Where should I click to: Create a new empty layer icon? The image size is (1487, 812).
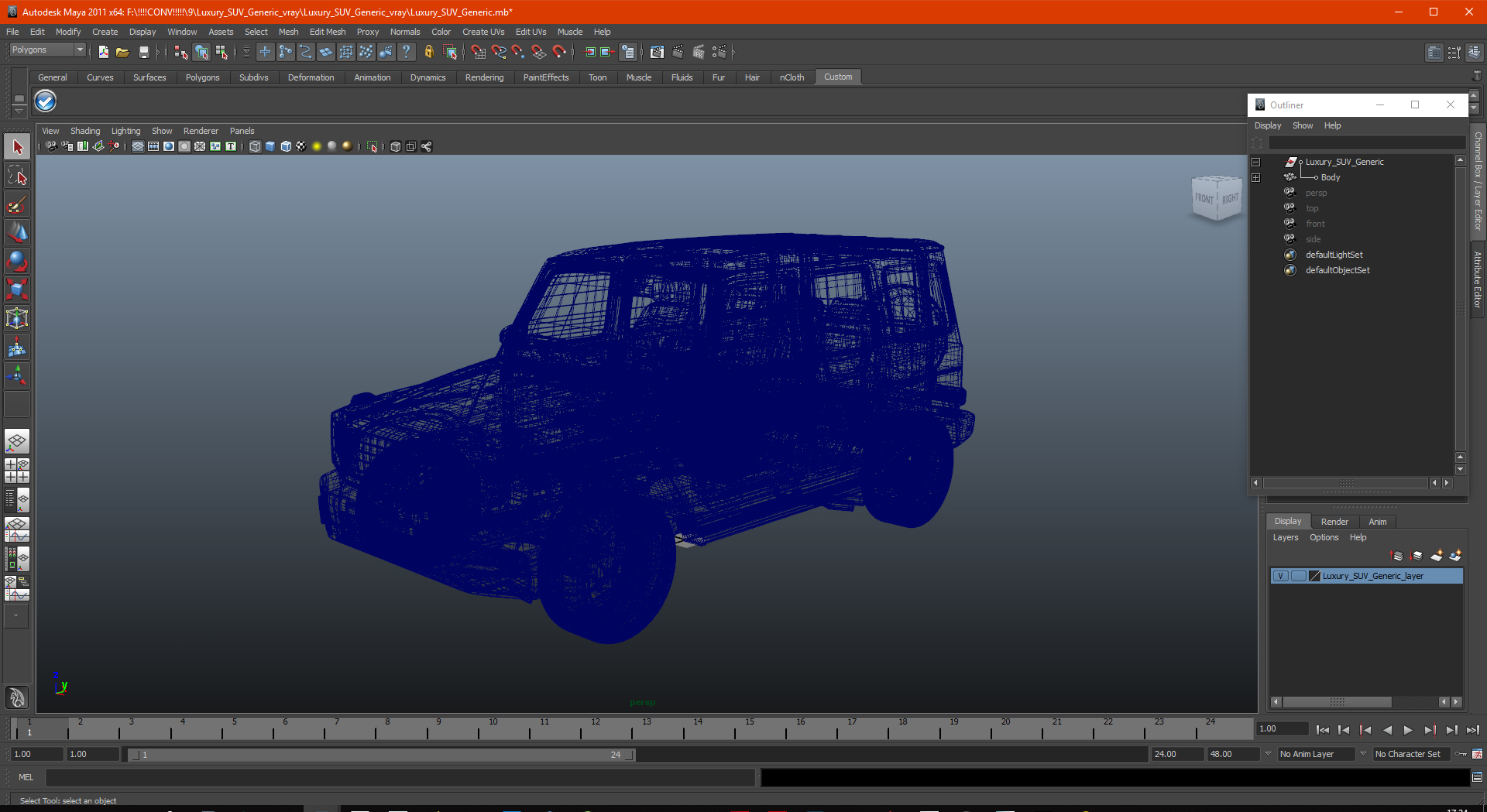pyautogui.click(x=1437, y=556)
